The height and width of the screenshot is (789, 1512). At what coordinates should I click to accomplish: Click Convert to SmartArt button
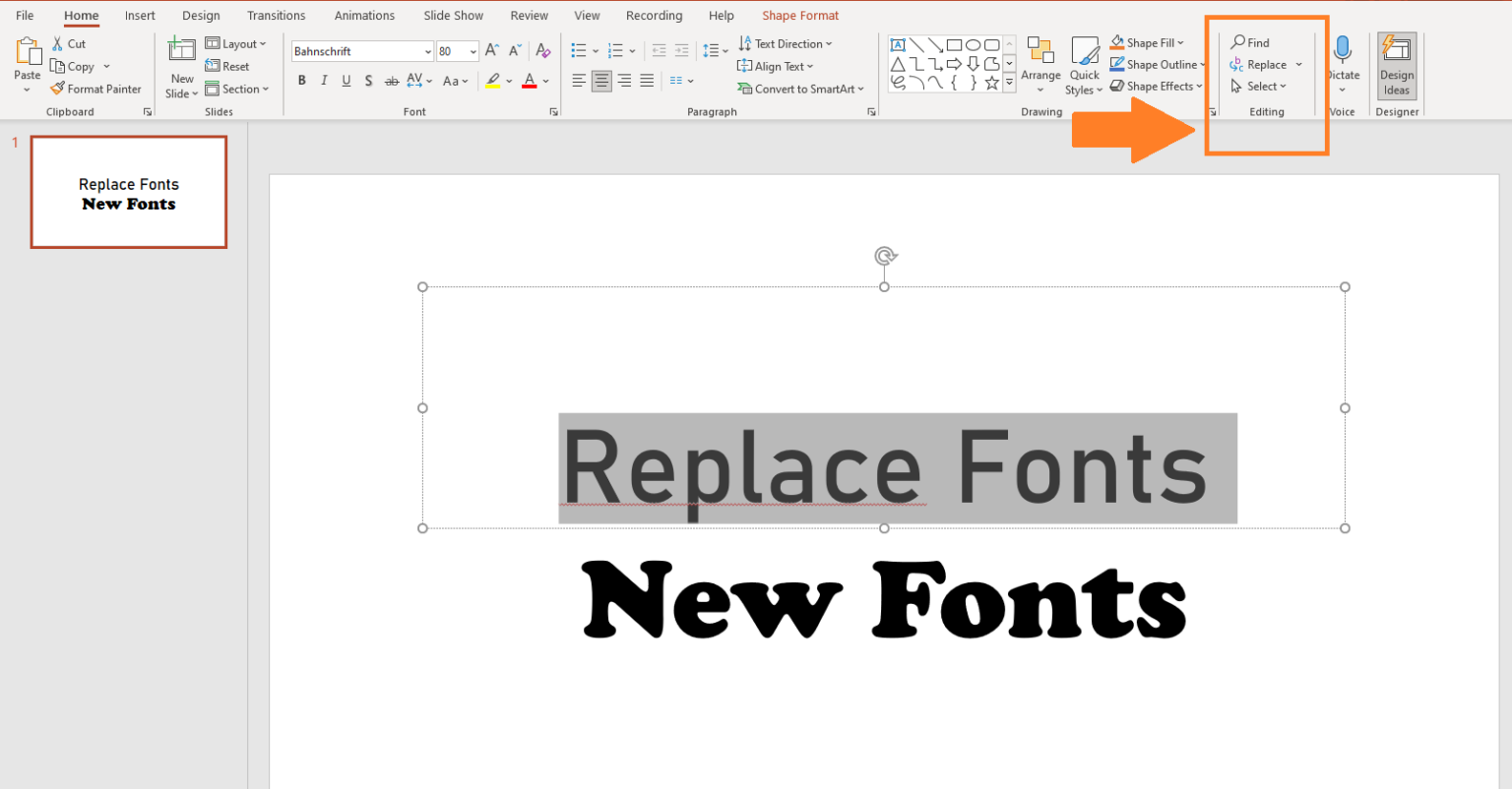(800, 89)
